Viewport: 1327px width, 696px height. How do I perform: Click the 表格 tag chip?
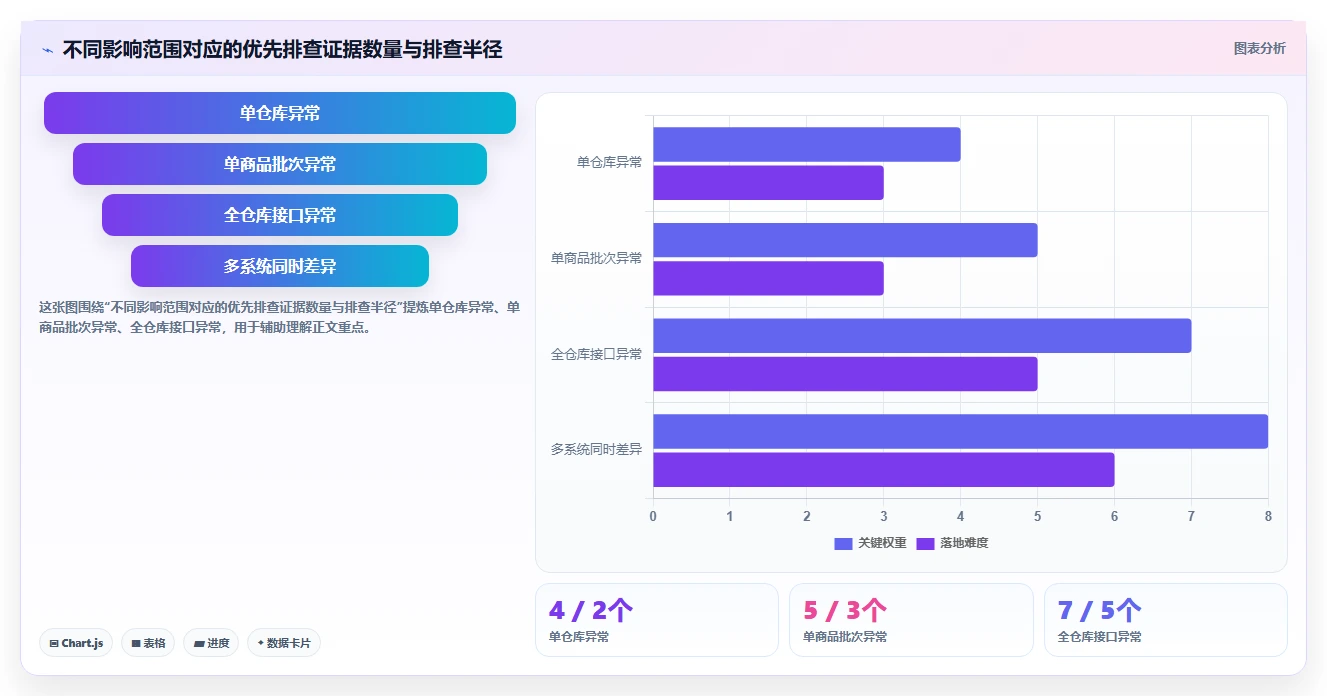pos(148,643)
